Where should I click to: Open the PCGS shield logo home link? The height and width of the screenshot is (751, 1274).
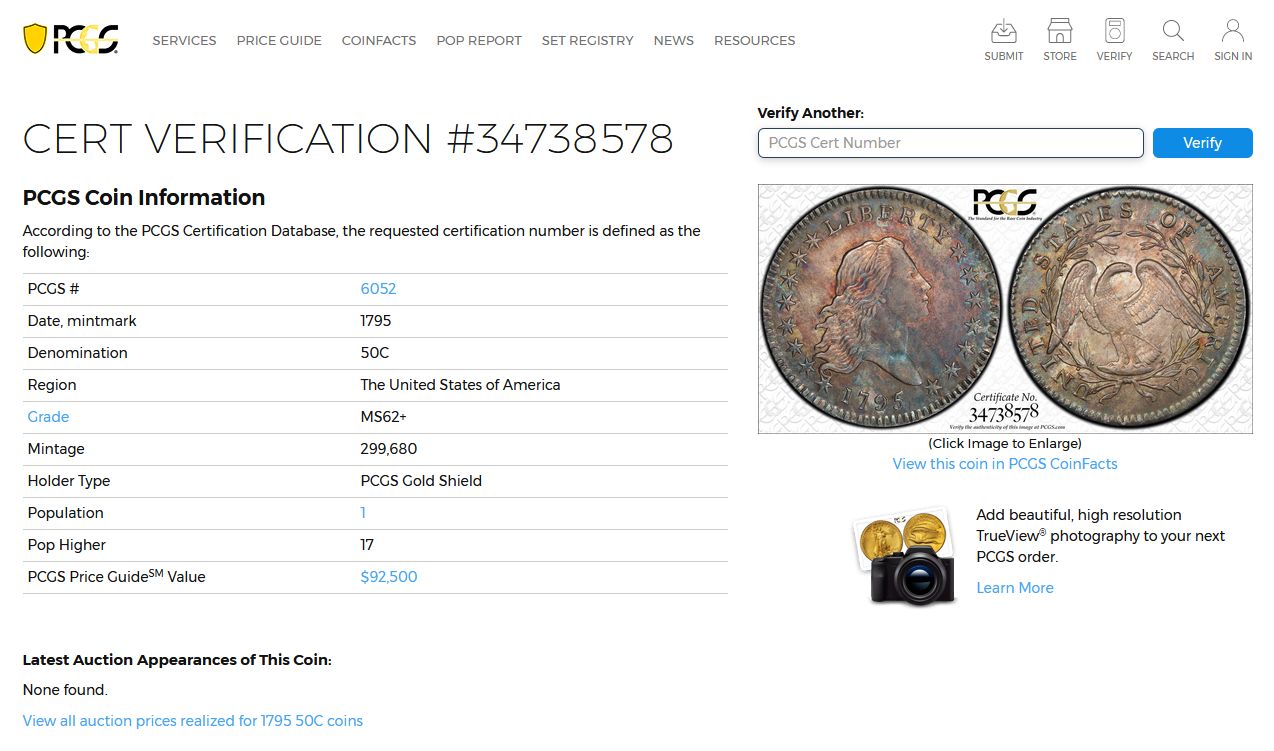point(71,39)
